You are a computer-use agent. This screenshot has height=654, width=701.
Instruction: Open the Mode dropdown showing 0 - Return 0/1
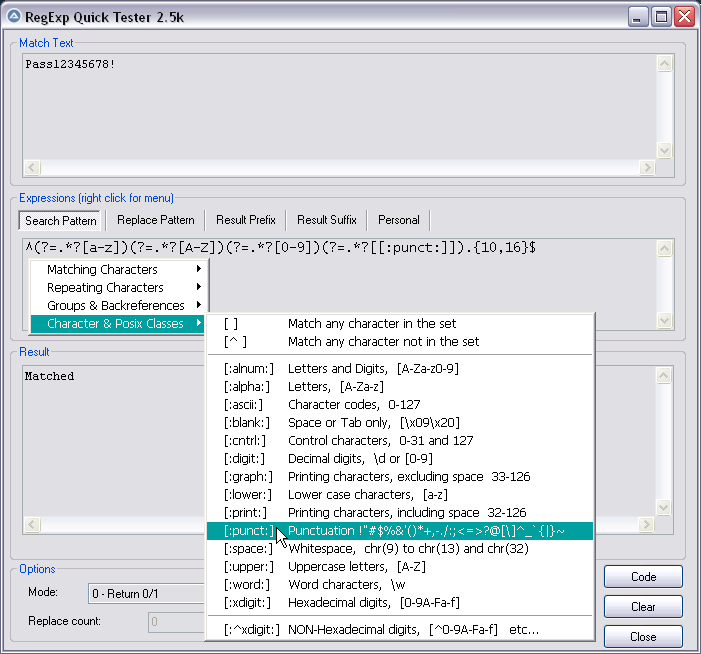click(x=147, y=594)
